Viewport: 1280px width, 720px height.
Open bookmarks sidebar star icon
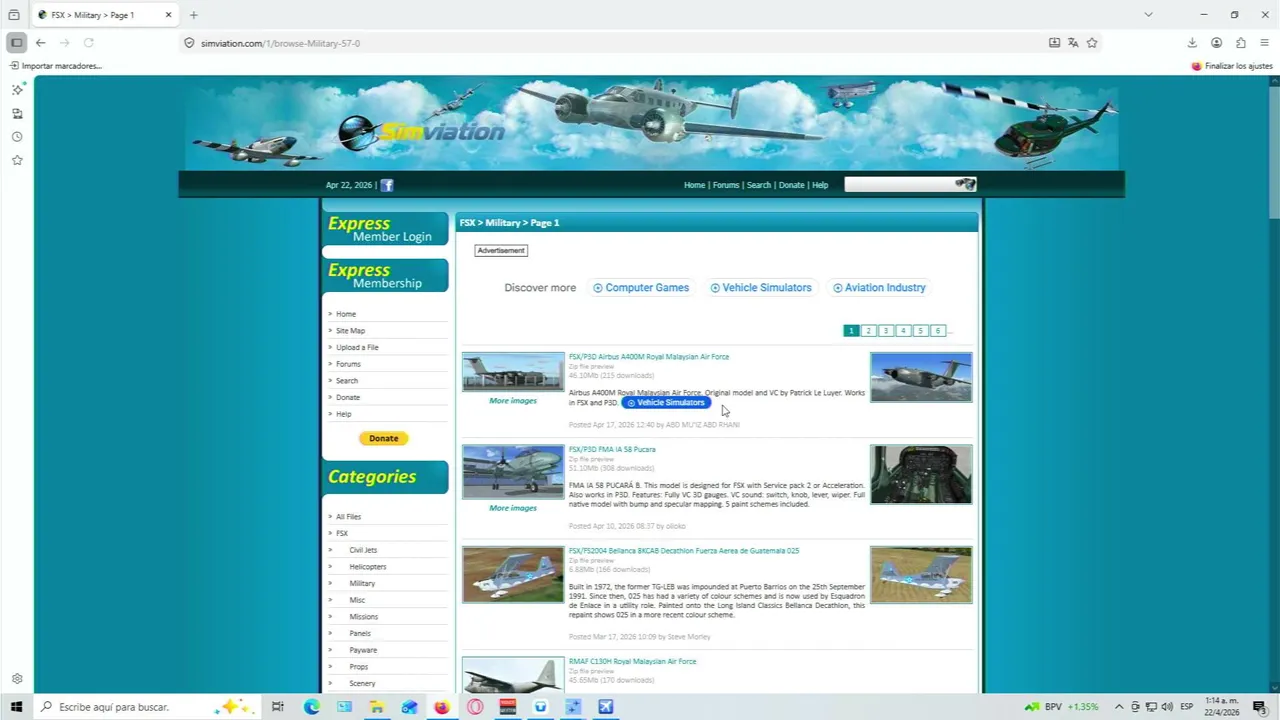click(17, 160)
